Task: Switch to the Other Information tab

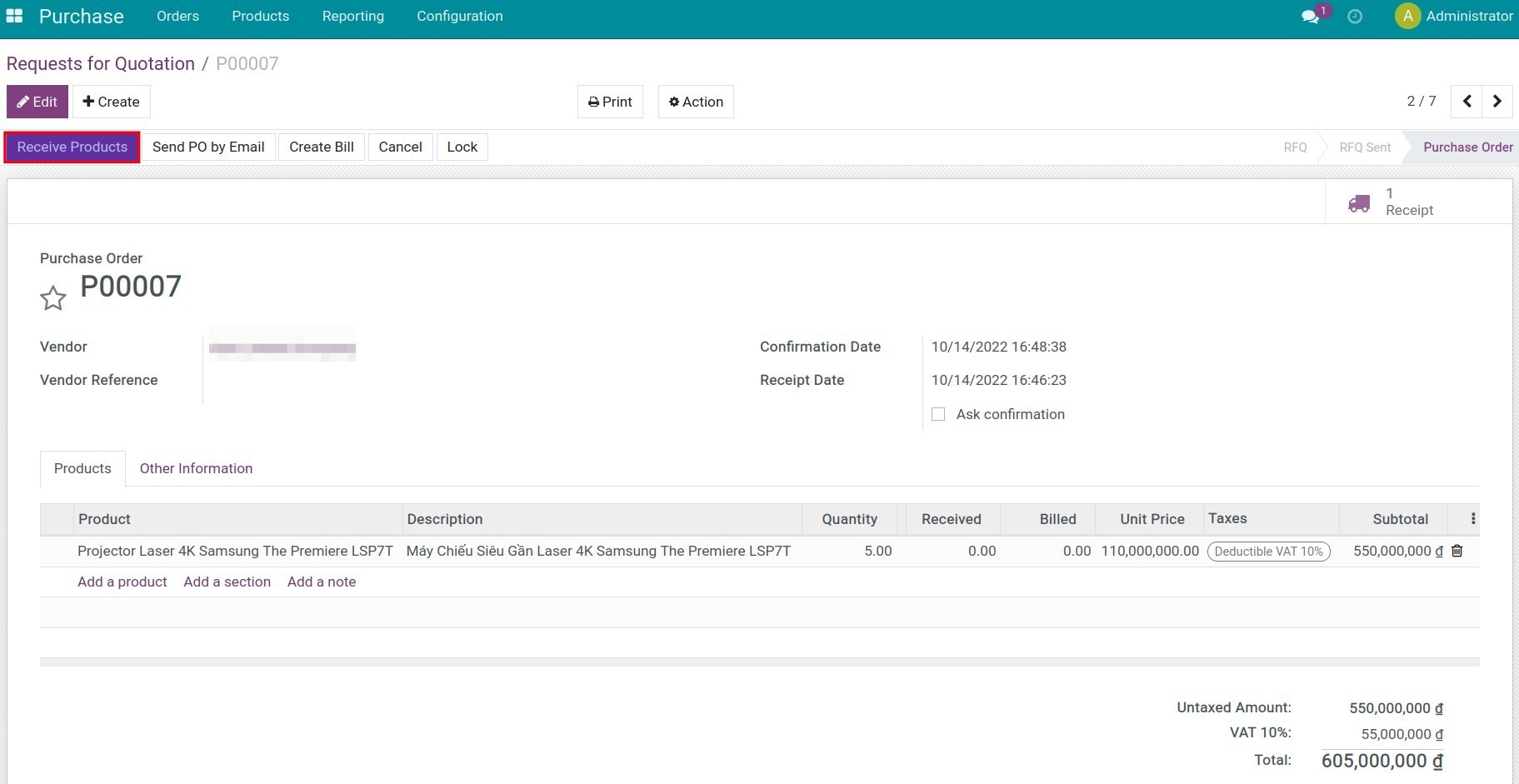Action: (x=196, y=468)
